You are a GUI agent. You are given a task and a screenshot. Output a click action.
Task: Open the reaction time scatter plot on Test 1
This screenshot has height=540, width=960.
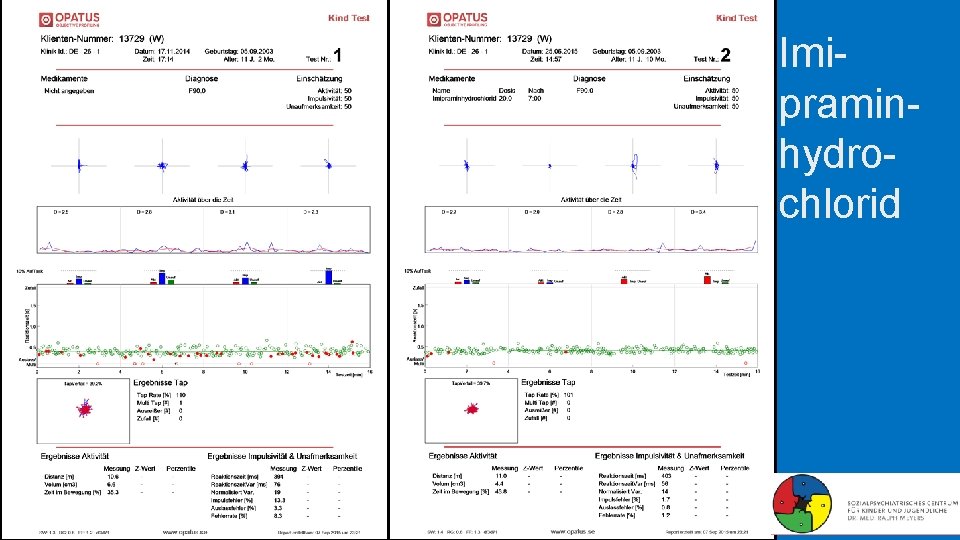pos(203,326)
